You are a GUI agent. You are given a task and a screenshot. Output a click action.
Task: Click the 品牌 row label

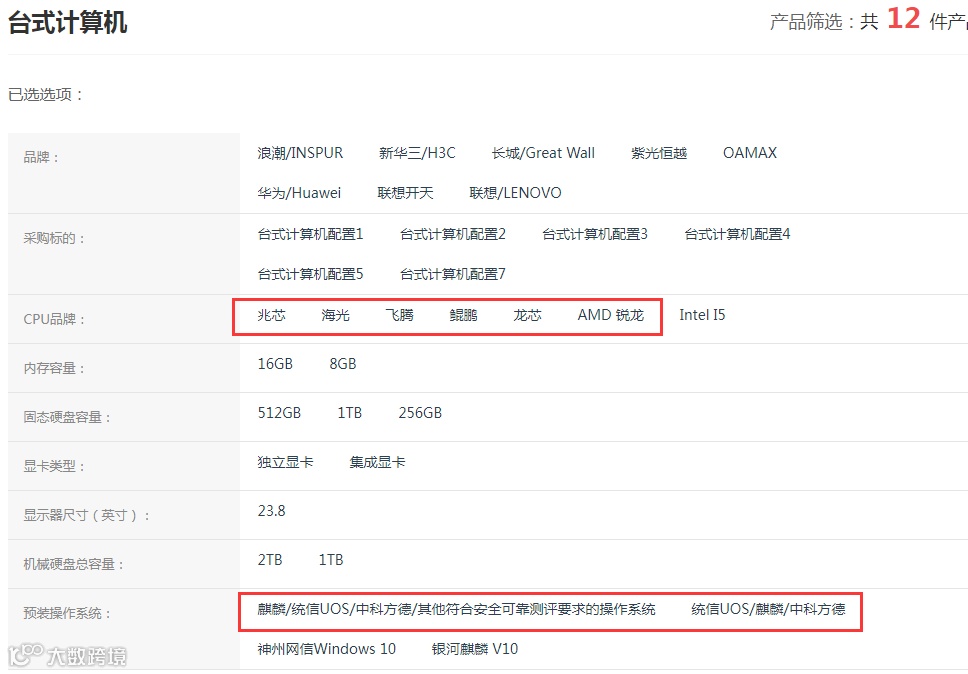[41, 157]
